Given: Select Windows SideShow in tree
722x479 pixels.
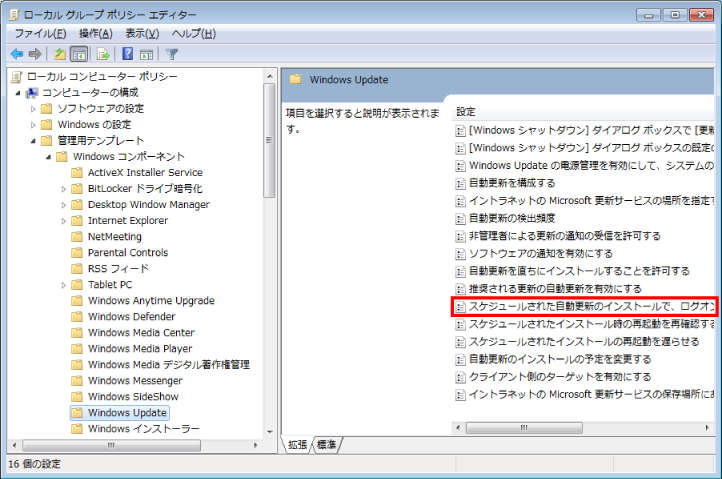Looking at the screenshot, I should click(133, 397).
